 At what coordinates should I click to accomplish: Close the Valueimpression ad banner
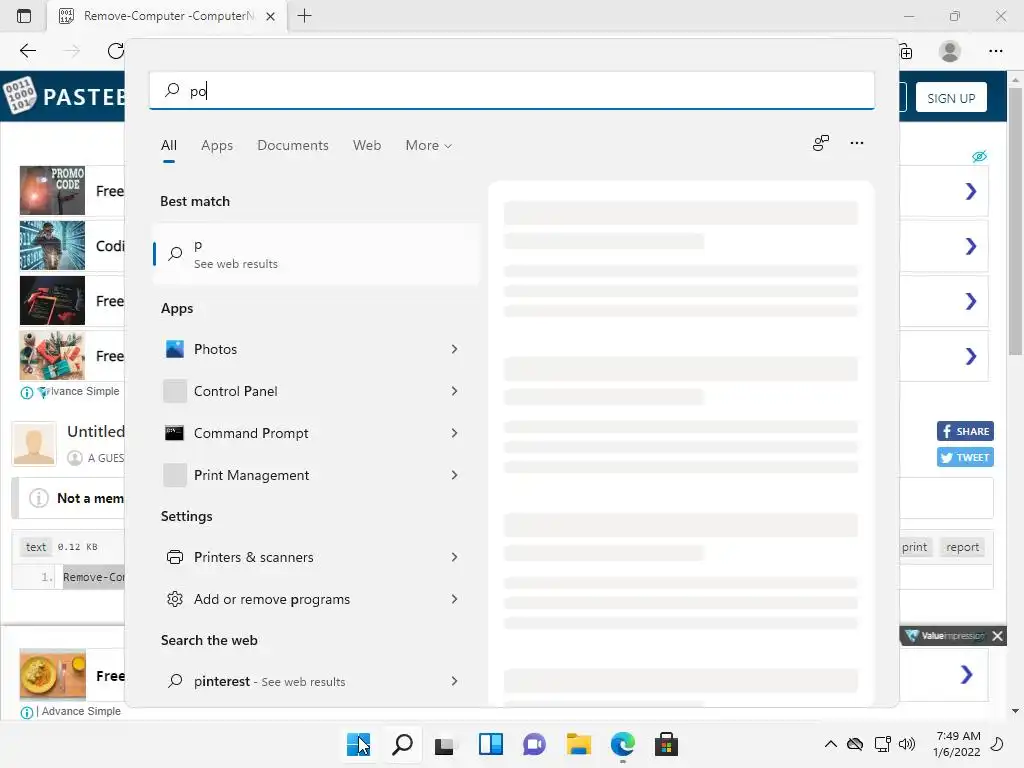coord(997,636)
